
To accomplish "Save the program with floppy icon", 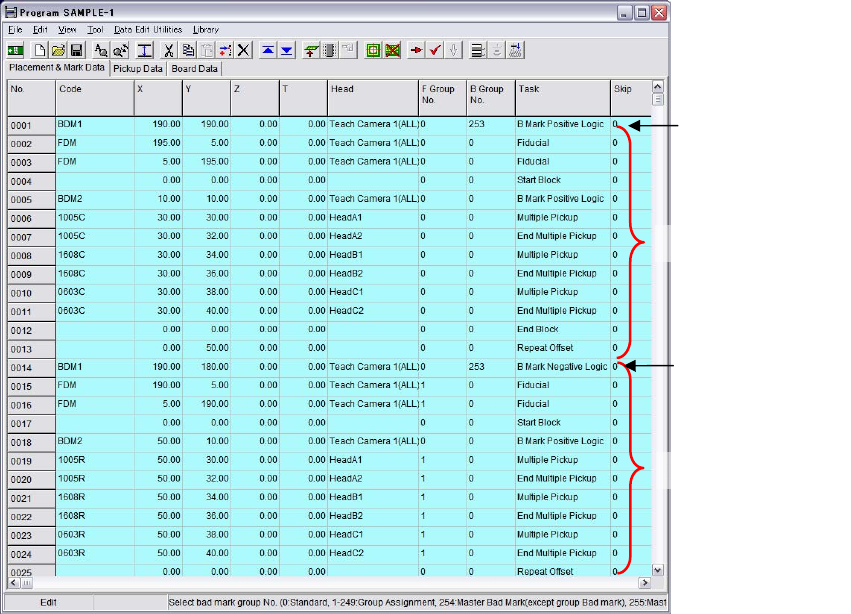I will coord(76,49).
